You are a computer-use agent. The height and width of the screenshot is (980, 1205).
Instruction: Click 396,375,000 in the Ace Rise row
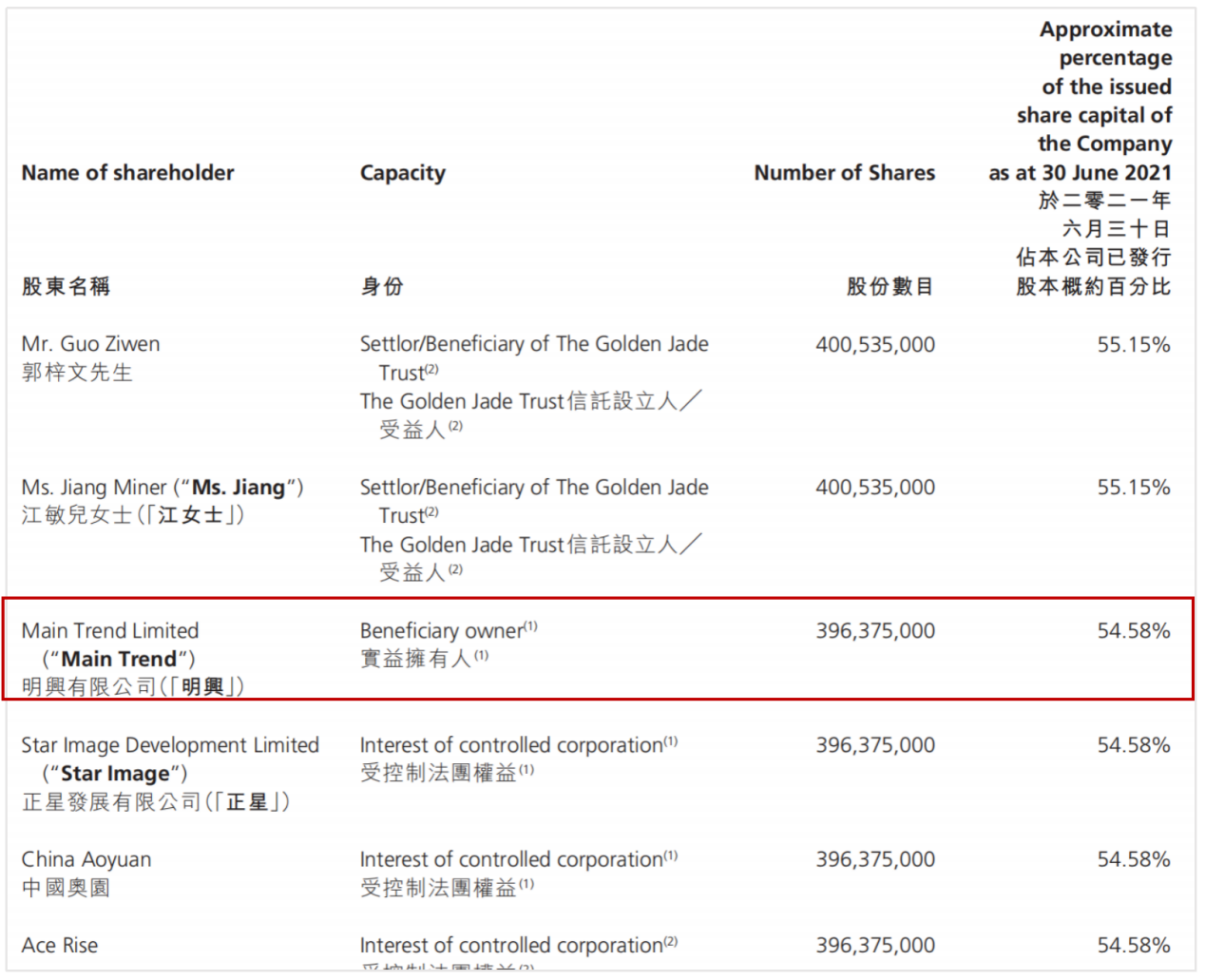pos(875,946)
